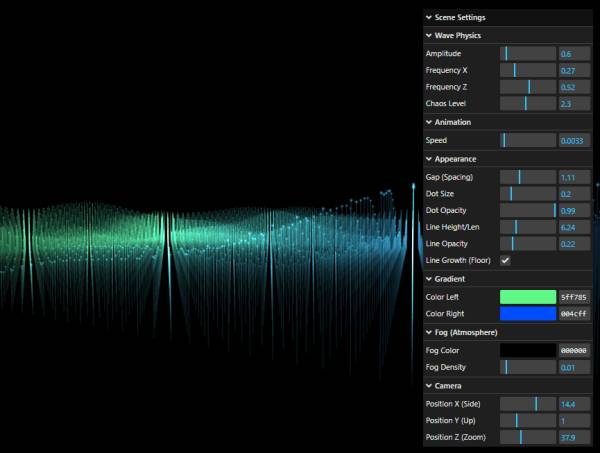The width and height of the screenshot is (600, 453).
Task: Click the Speed value field 0.0033
Action: point(573,141)
